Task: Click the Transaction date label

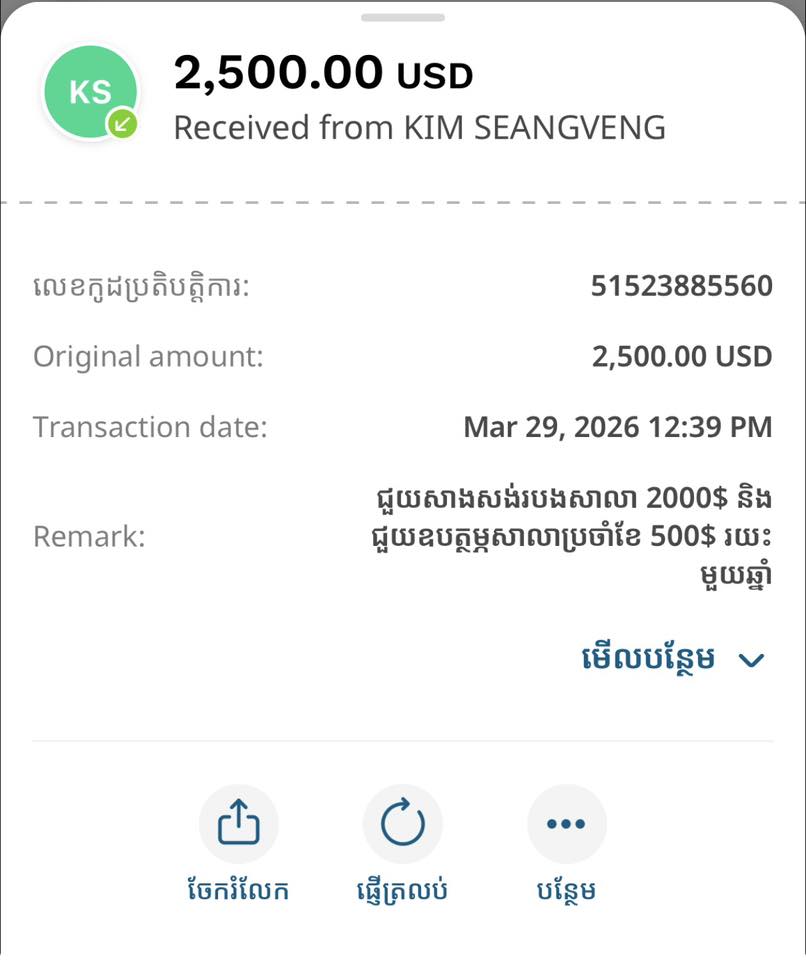Action: [150, 428]
